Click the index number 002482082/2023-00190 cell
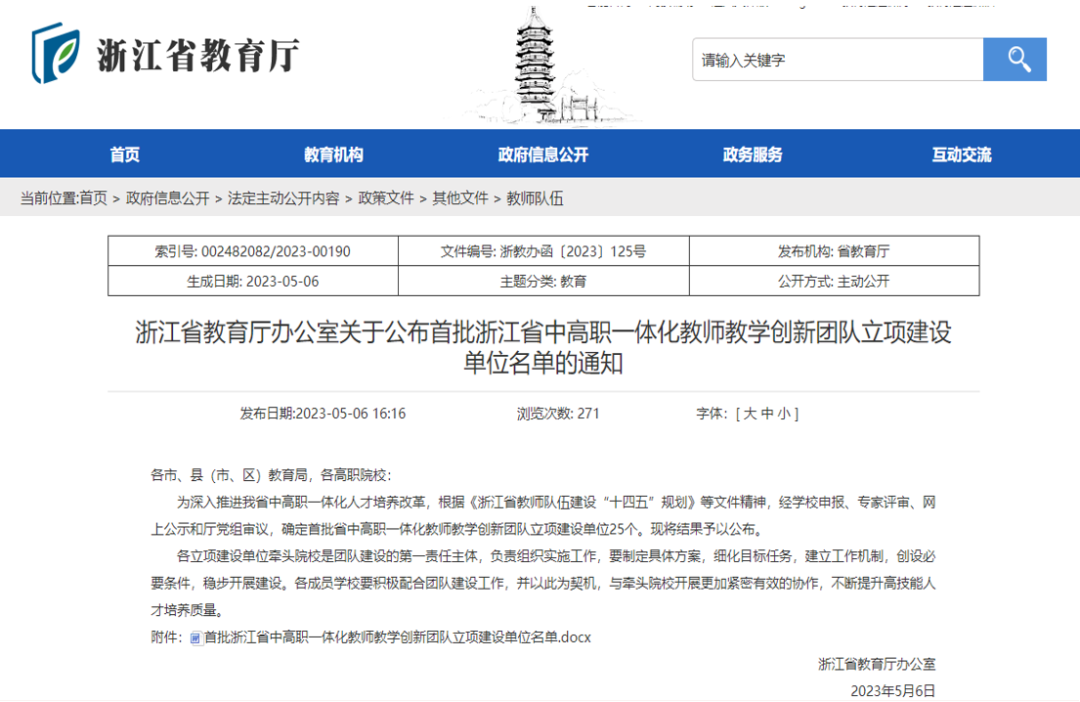The image size is (1080, 702). pos(253,251)
